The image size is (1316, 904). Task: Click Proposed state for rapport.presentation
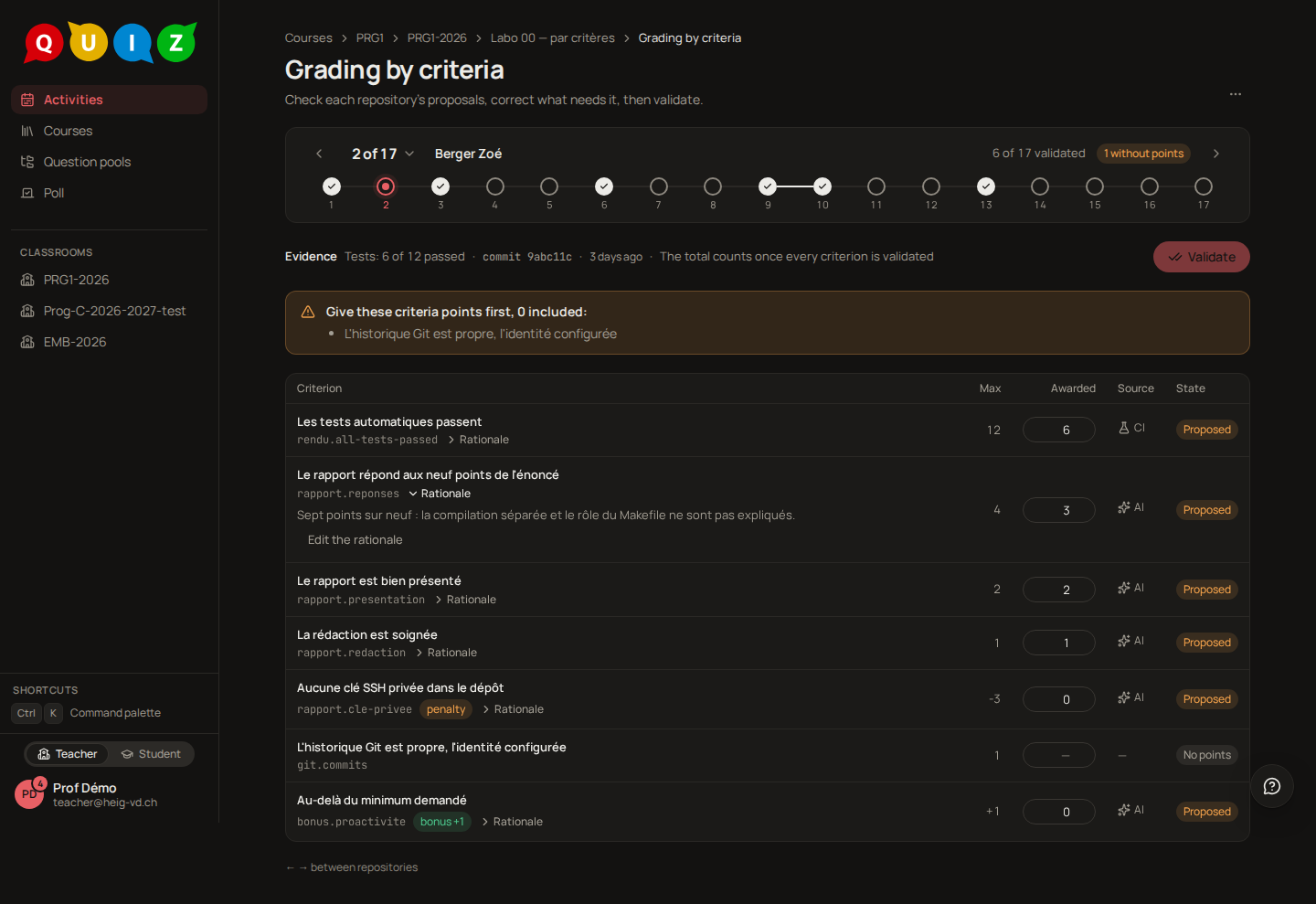(x=1206, y=590)
